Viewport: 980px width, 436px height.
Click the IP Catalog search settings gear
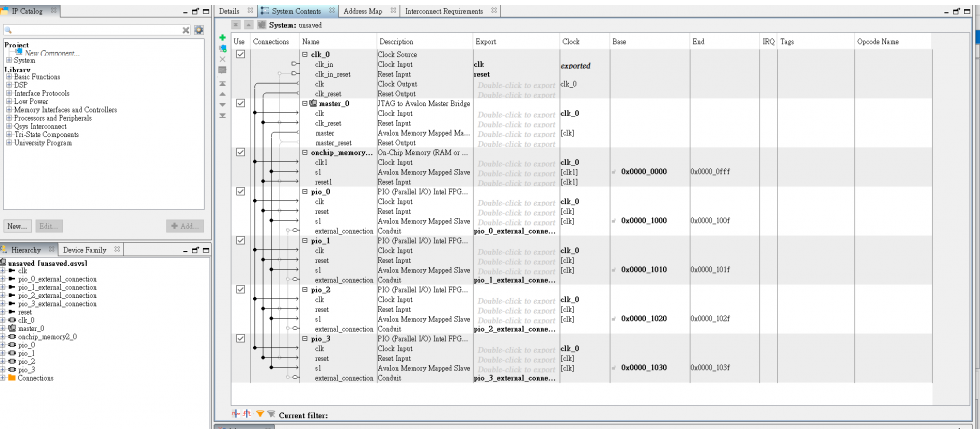198,31
